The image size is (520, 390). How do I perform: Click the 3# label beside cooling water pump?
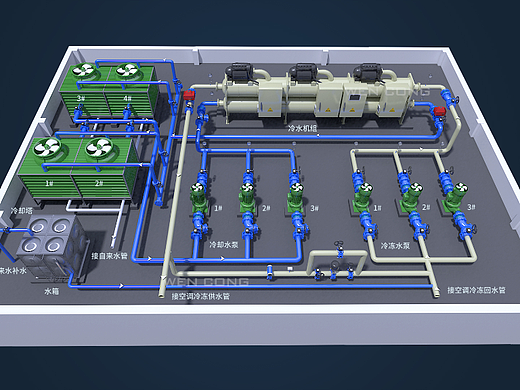point(314,208)
